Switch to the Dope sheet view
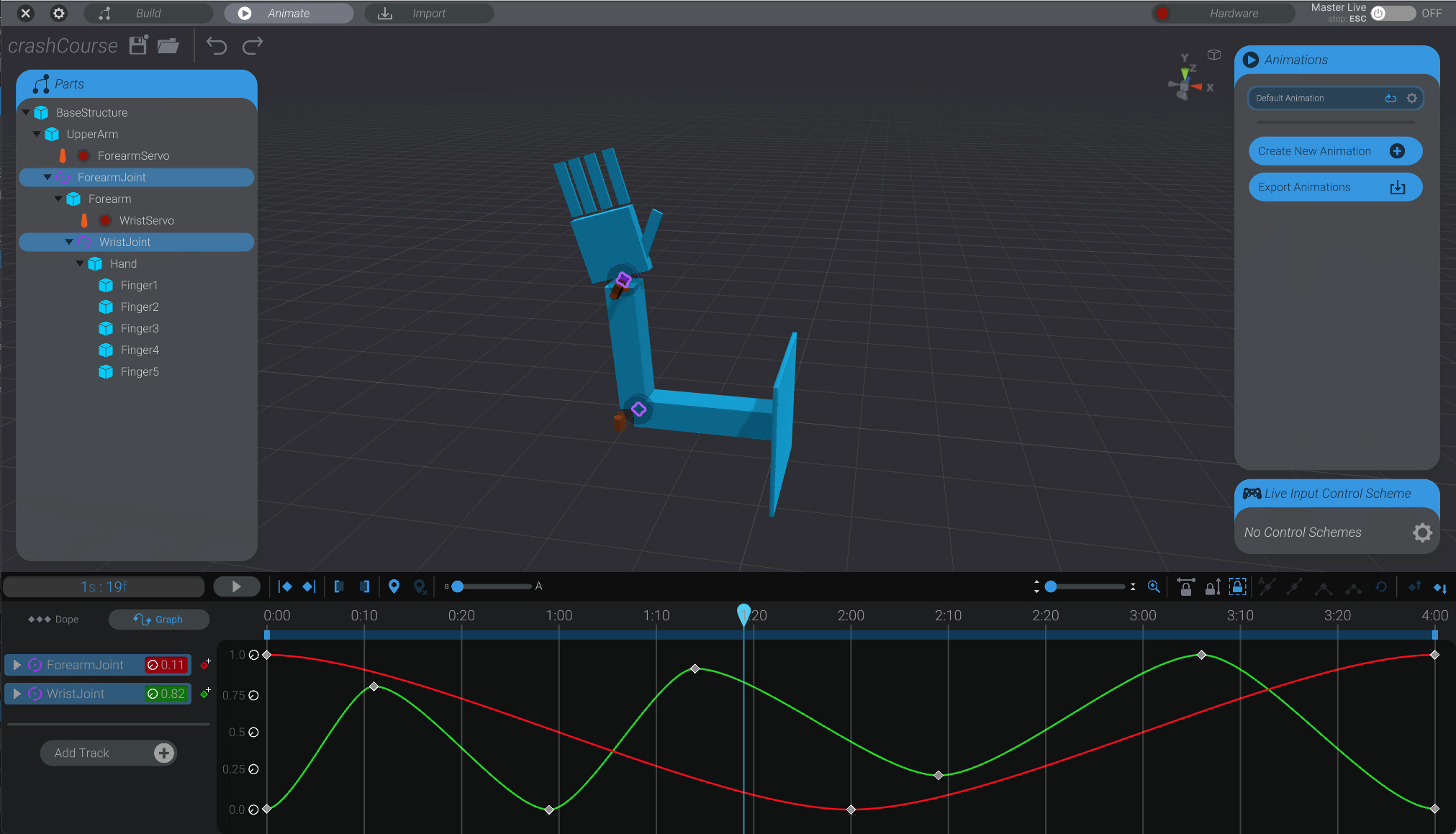This screenshot has width=1456, height=834. (53, 619)
